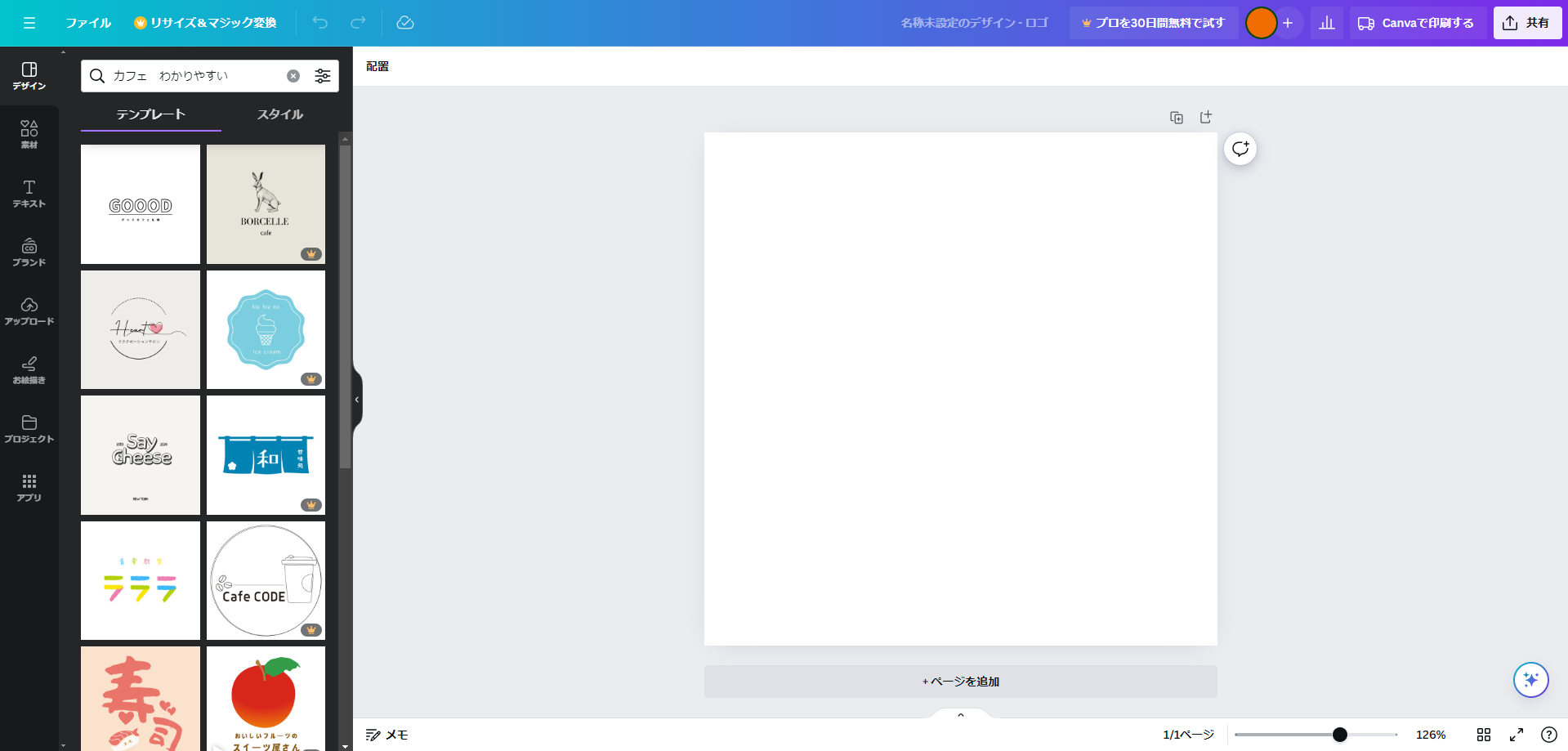
Task: Select the お絵描き (Draw) tool icon
Action: click(29, 370)
